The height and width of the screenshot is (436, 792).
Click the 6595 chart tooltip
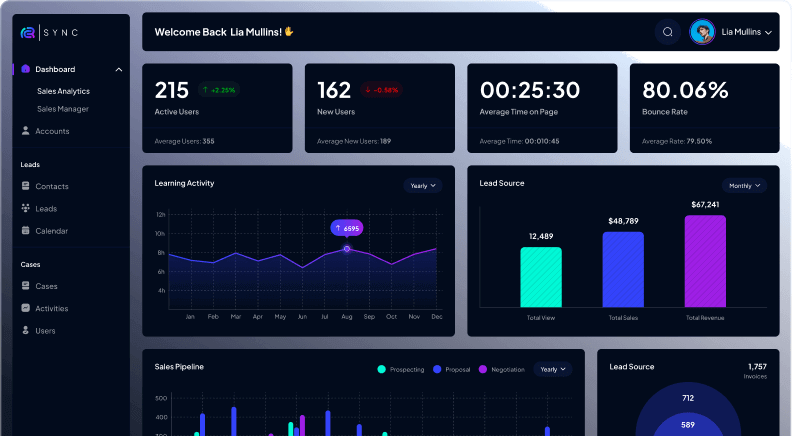(346, 228)
